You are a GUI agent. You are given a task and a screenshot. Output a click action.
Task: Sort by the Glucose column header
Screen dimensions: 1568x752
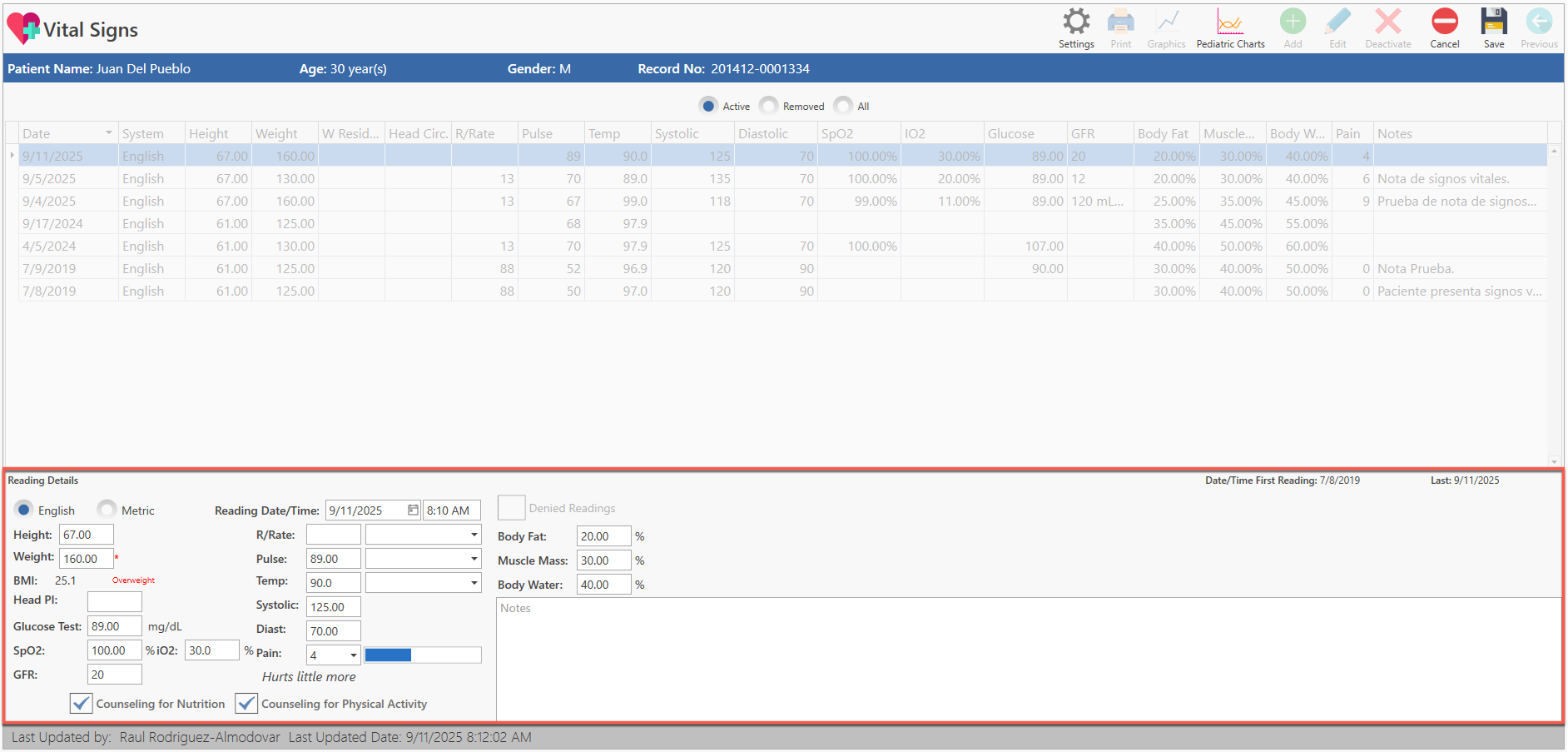tap(1025, 133)
